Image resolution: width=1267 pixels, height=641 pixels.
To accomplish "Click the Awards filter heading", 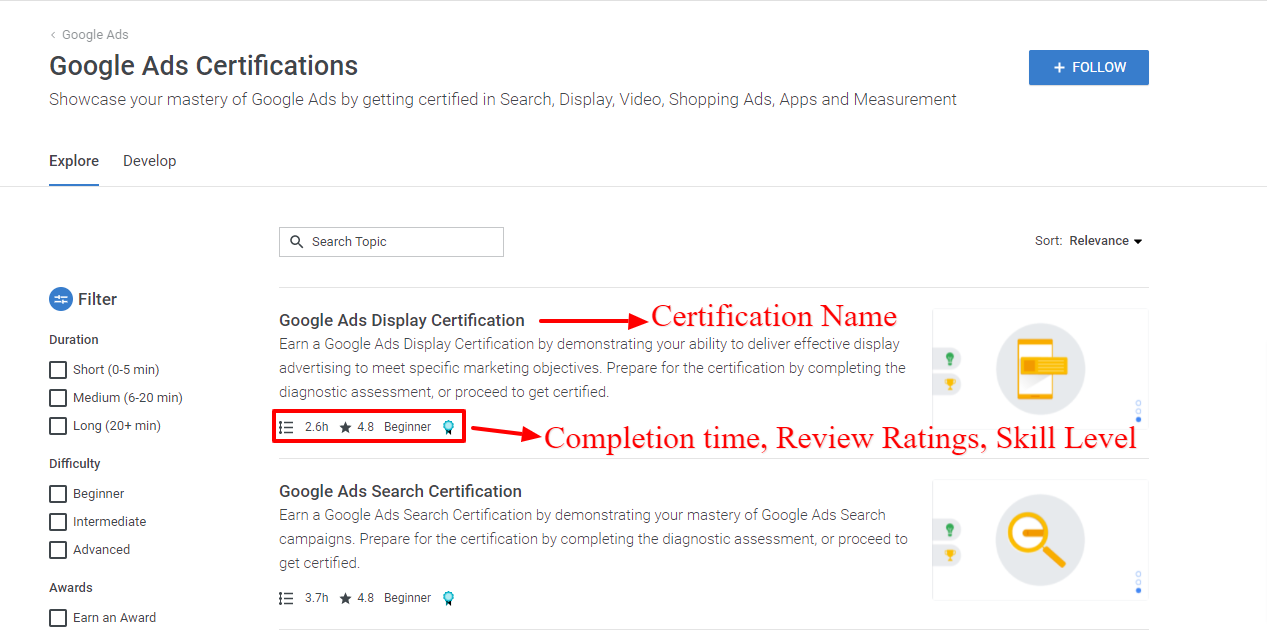I will pos(71,588).
